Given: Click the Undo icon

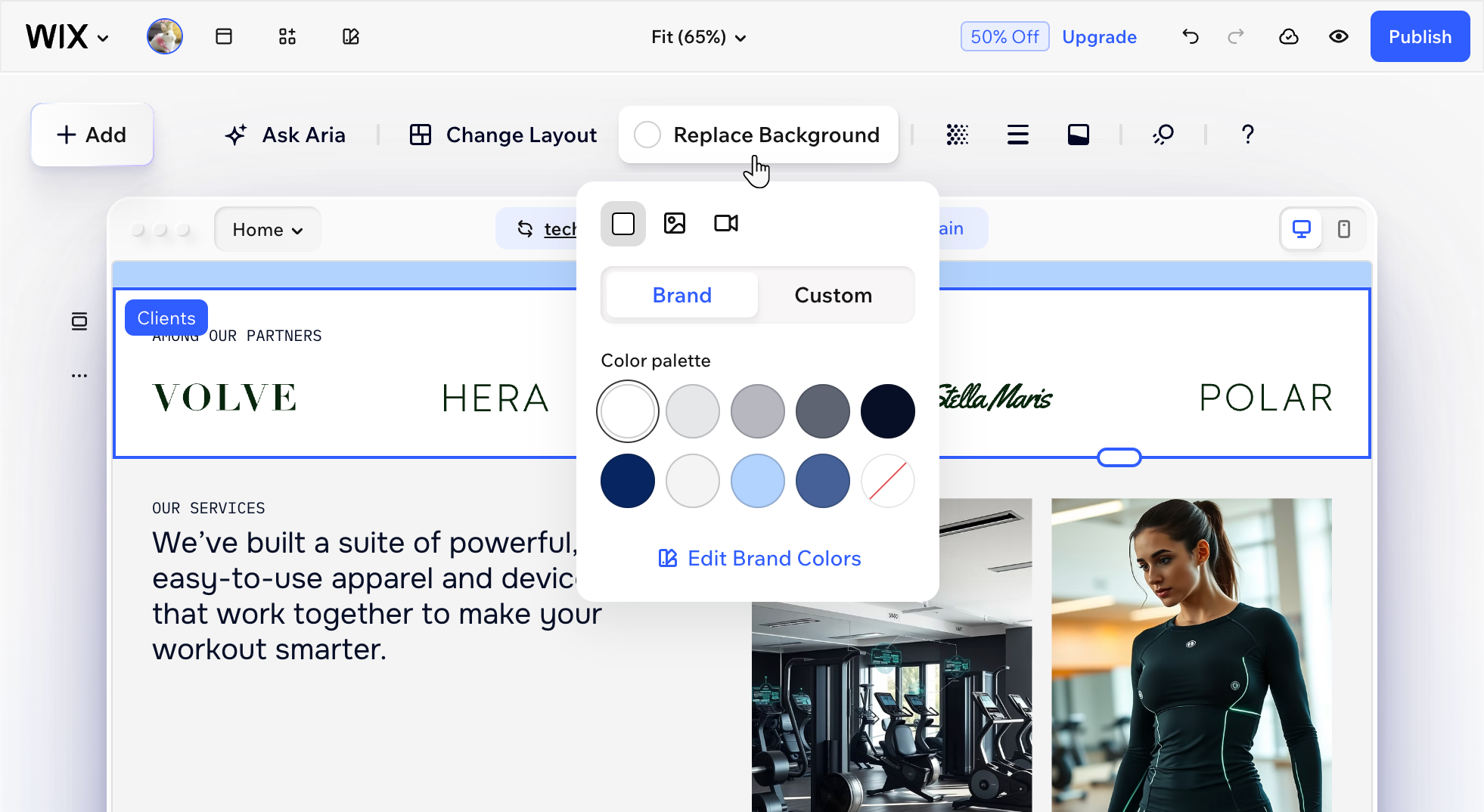Looking at the screenshot, I should click(1189, 36).
